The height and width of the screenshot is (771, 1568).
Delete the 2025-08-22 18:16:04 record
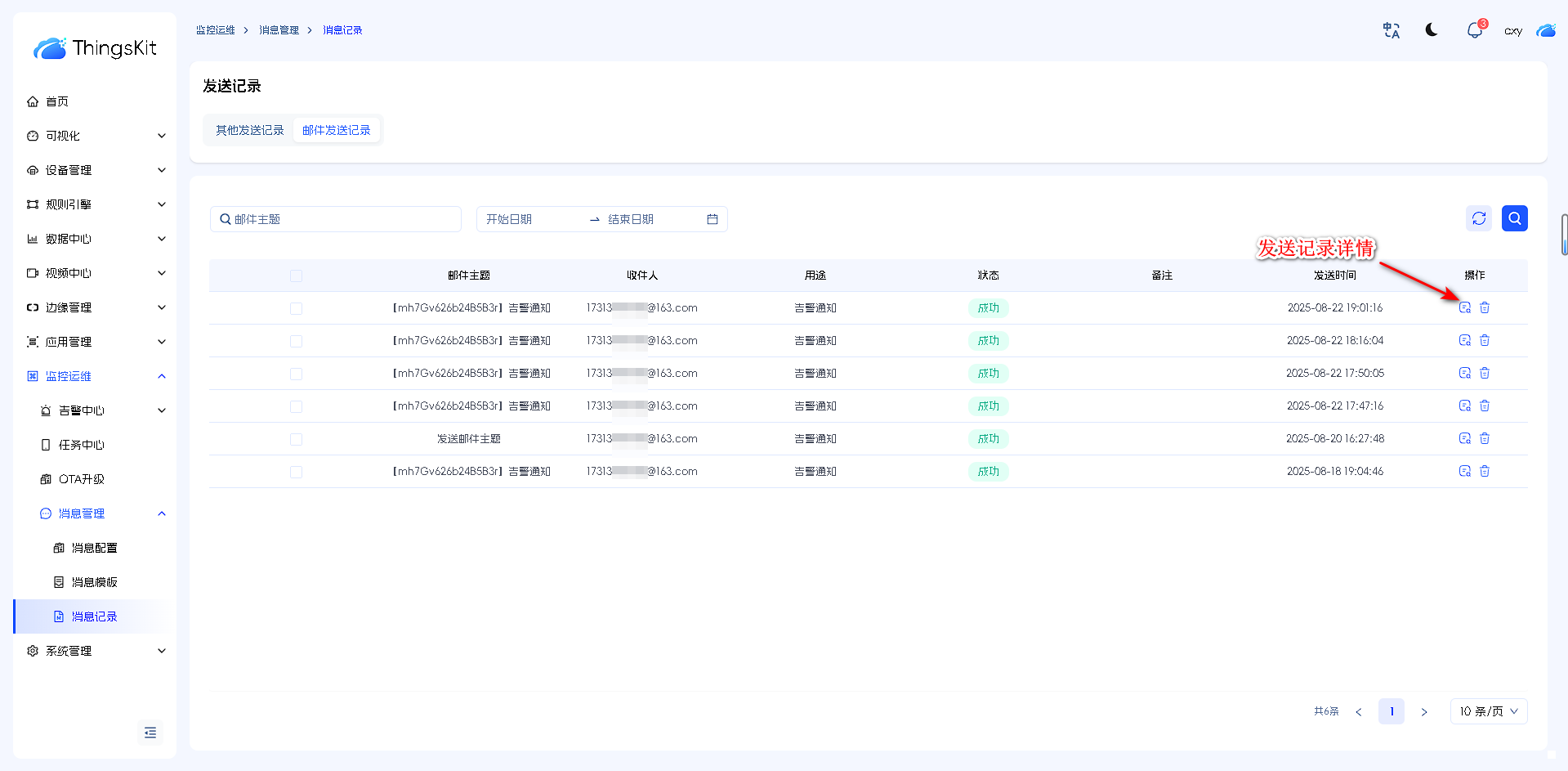(x=1485, y=340)
